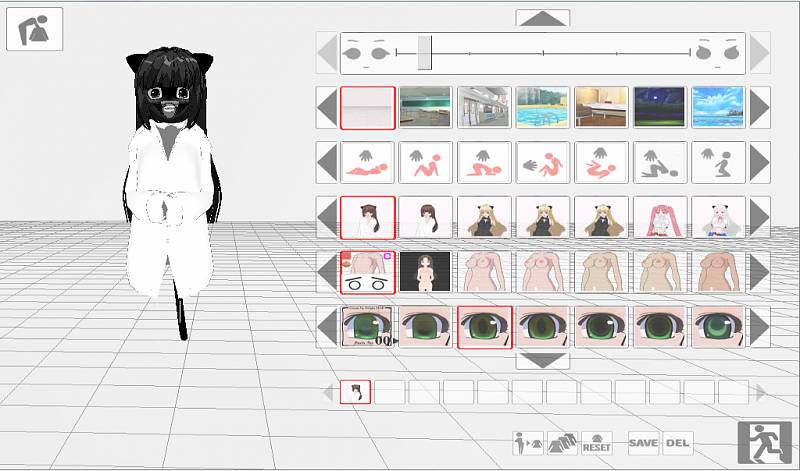
Task: Click the exit door icon
Action: point(763,443)
